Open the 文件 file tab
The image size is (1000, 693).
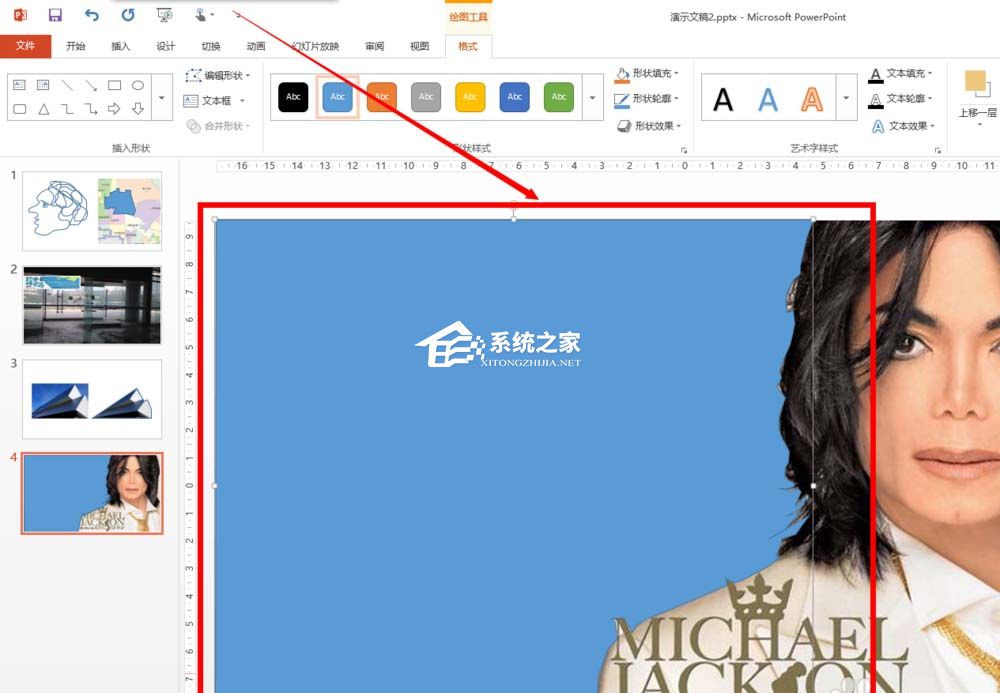pyautogui.click(x=25, y=46)
